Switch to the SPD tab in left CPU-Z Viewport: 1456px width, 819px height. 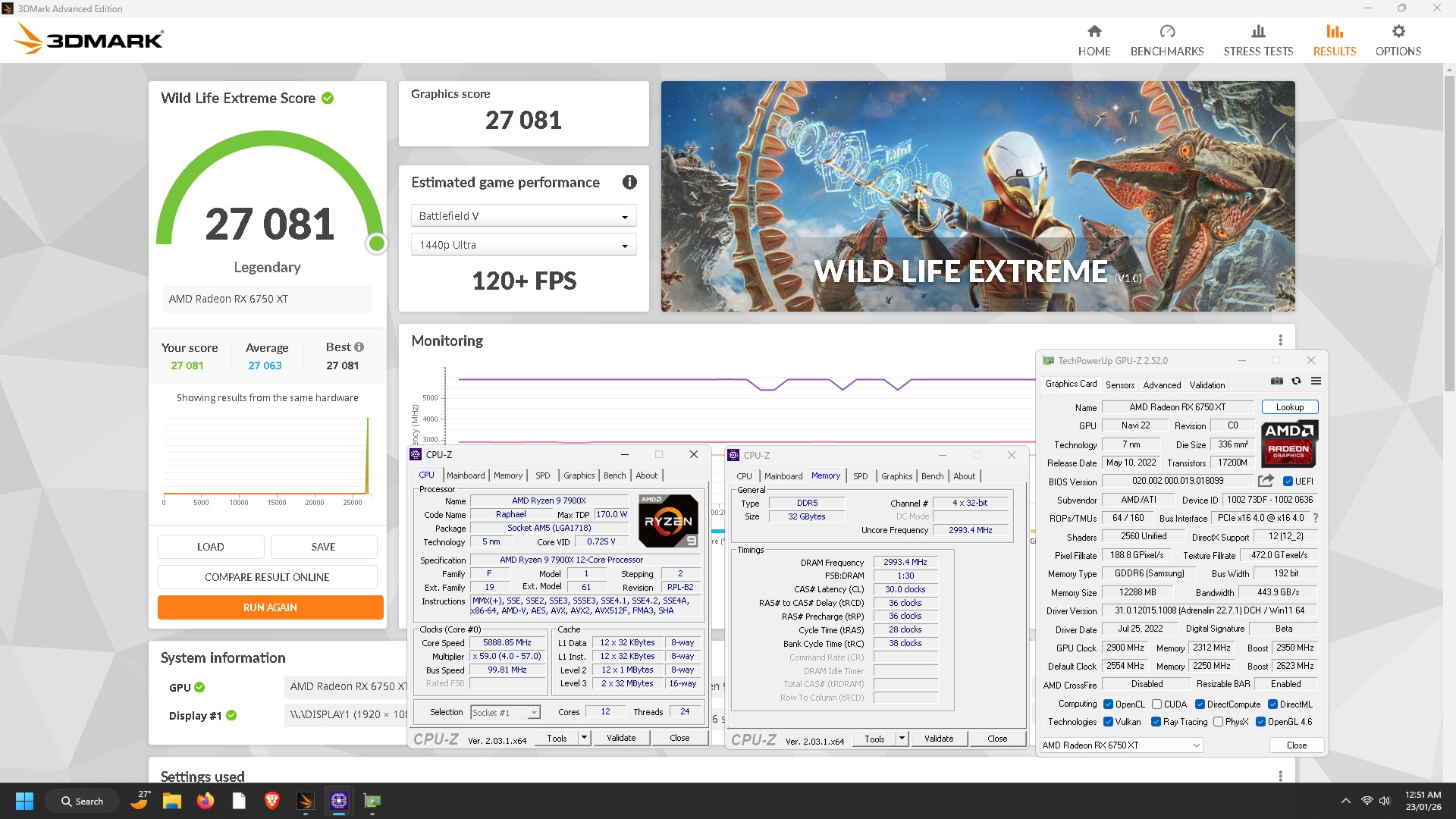click(x=542, y=475)
